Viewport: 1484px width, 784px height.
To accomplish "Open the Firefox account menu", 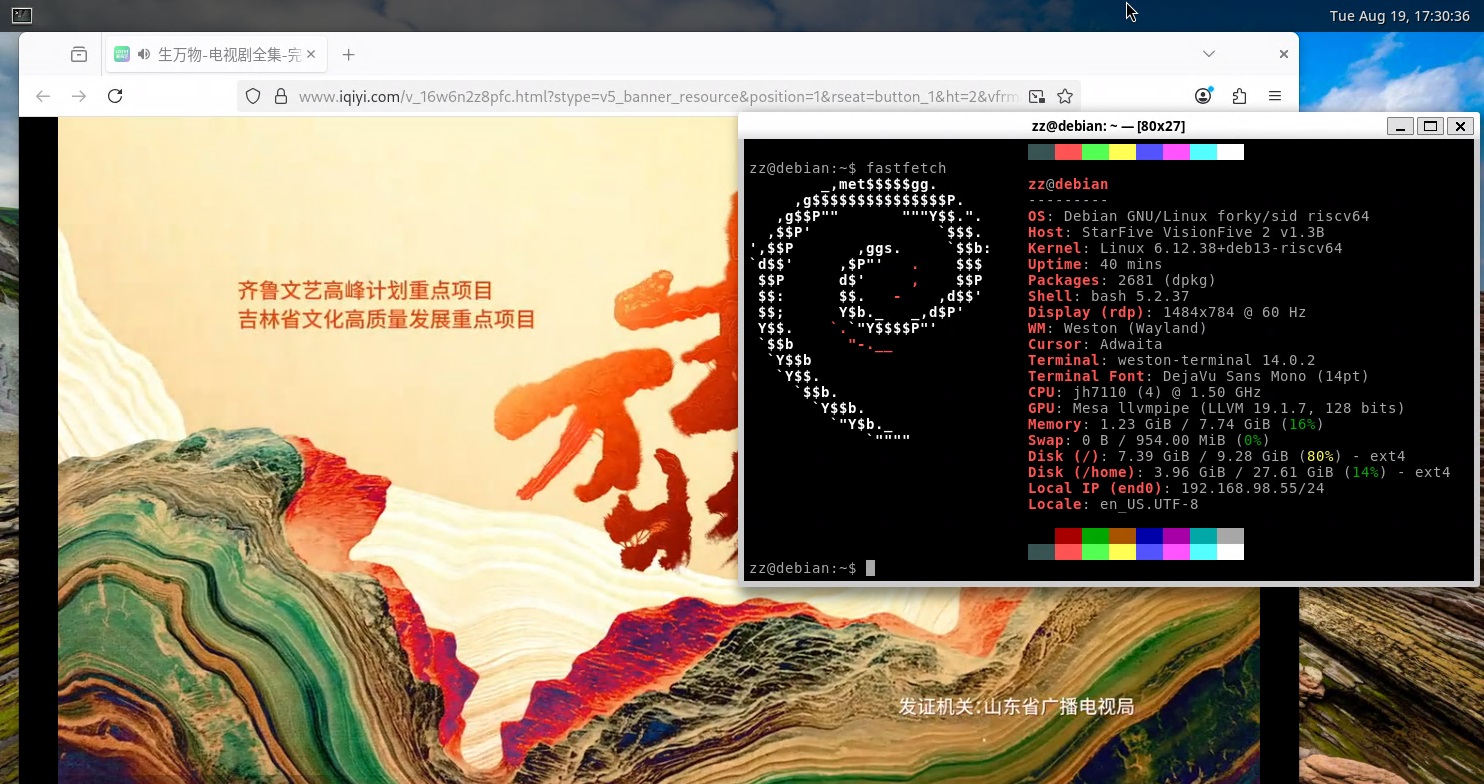I will [1203, 96].
